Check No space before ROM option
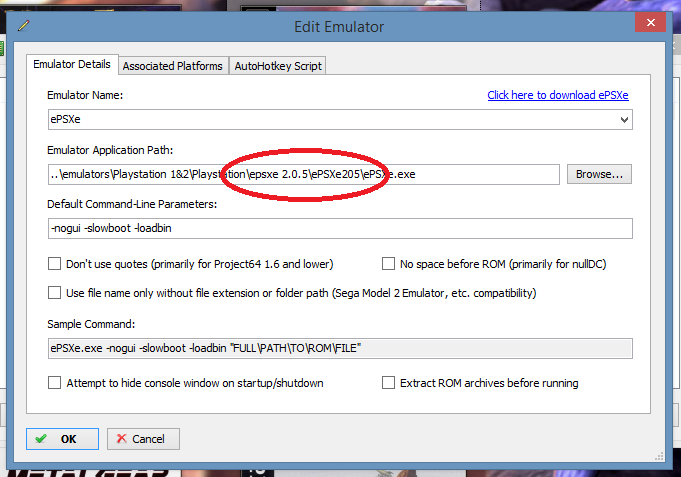 (388, 264)
